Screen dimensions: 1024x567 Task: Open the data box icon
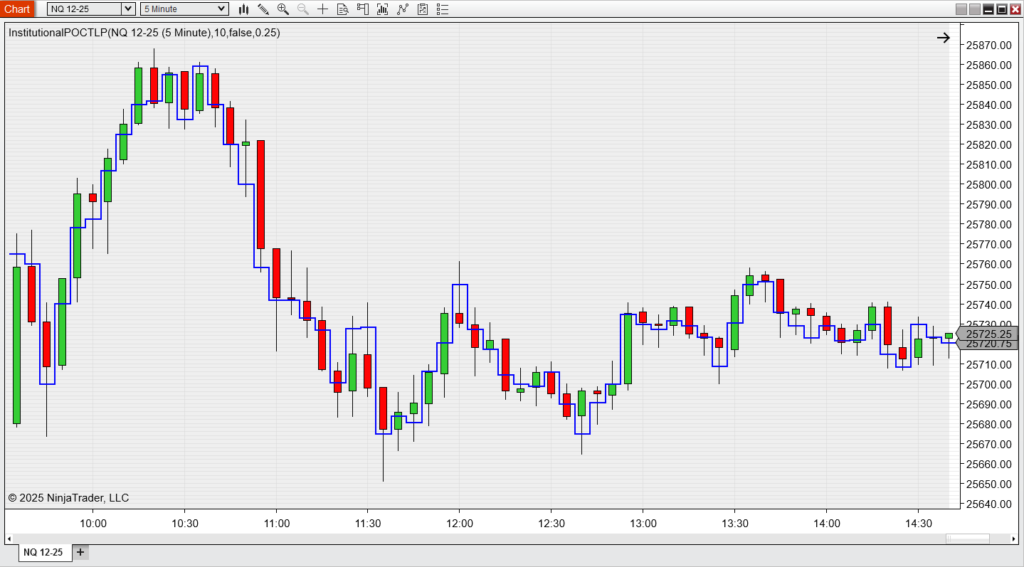tap(342, 9)
